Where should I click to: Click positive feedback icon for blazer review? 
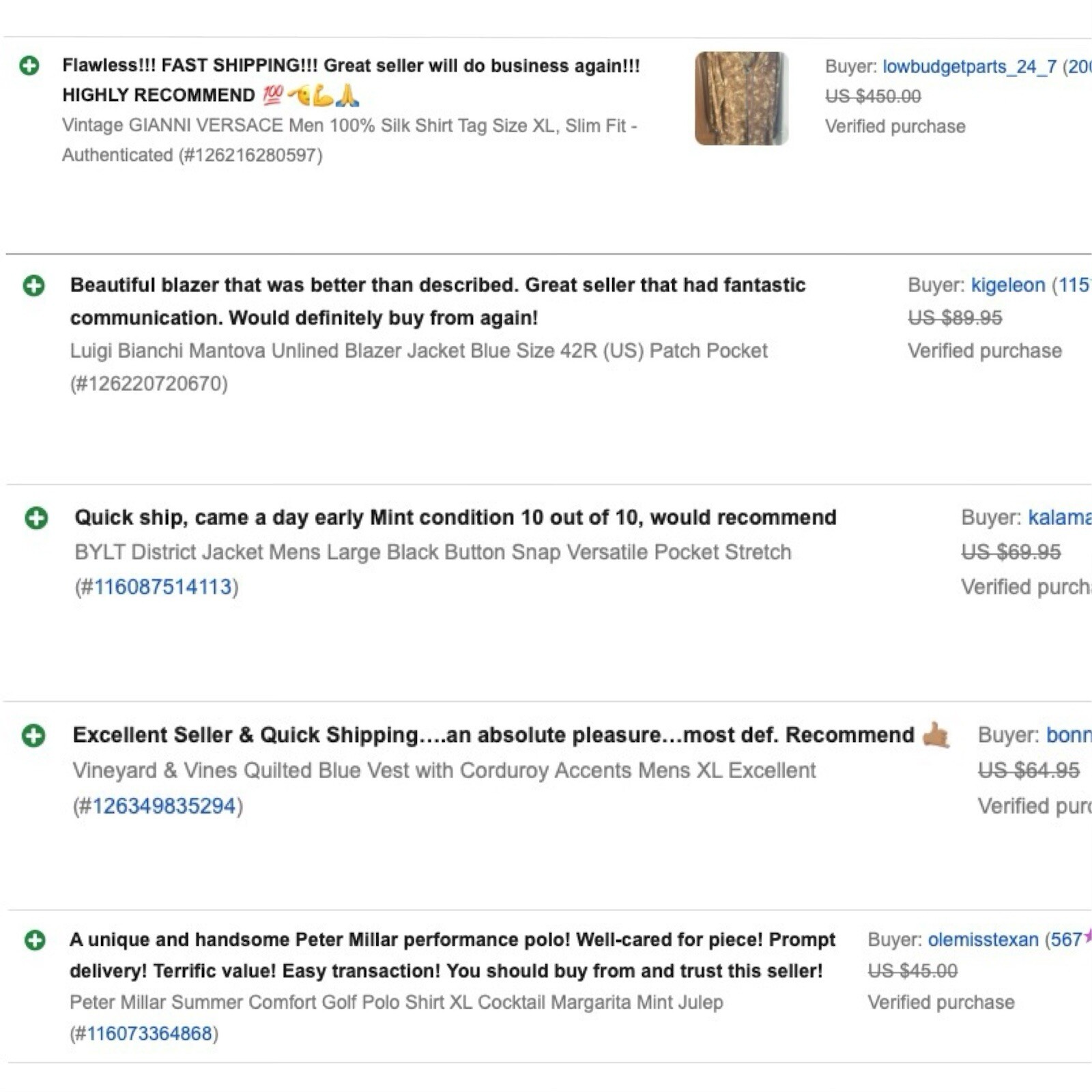34,285
